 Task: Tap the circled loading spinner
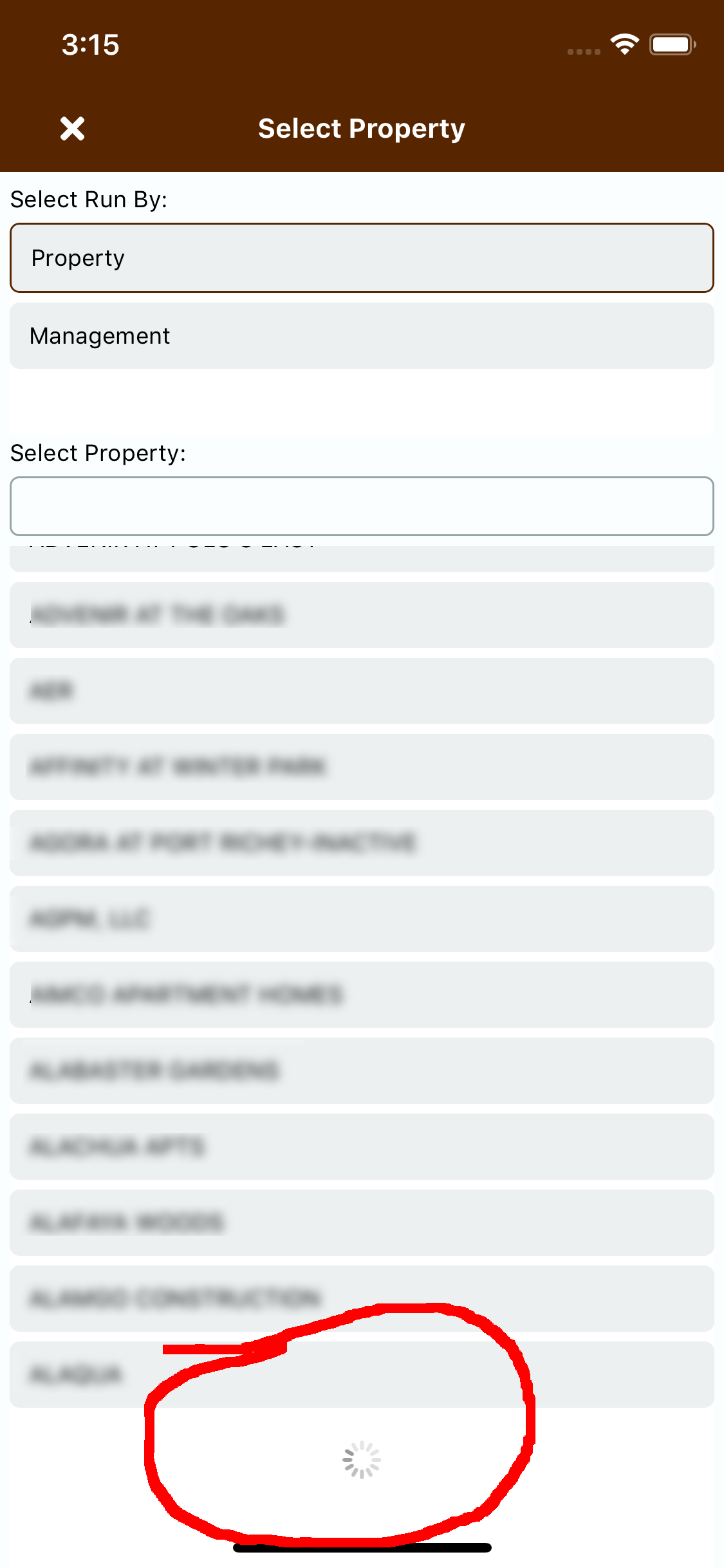[362, 1460]
